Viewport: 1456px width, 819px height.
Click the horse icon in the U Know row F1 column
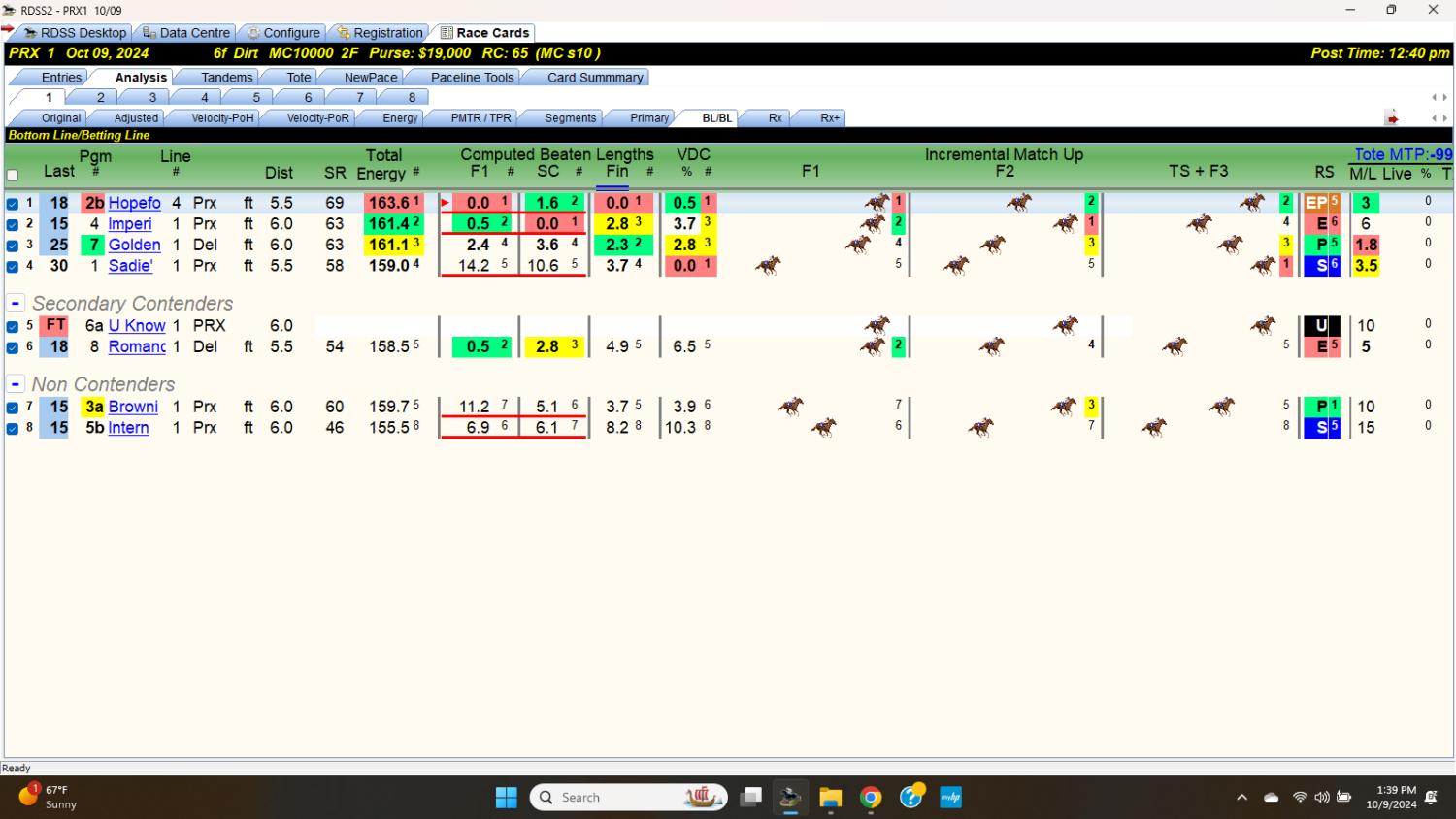[x=877, y=325]
